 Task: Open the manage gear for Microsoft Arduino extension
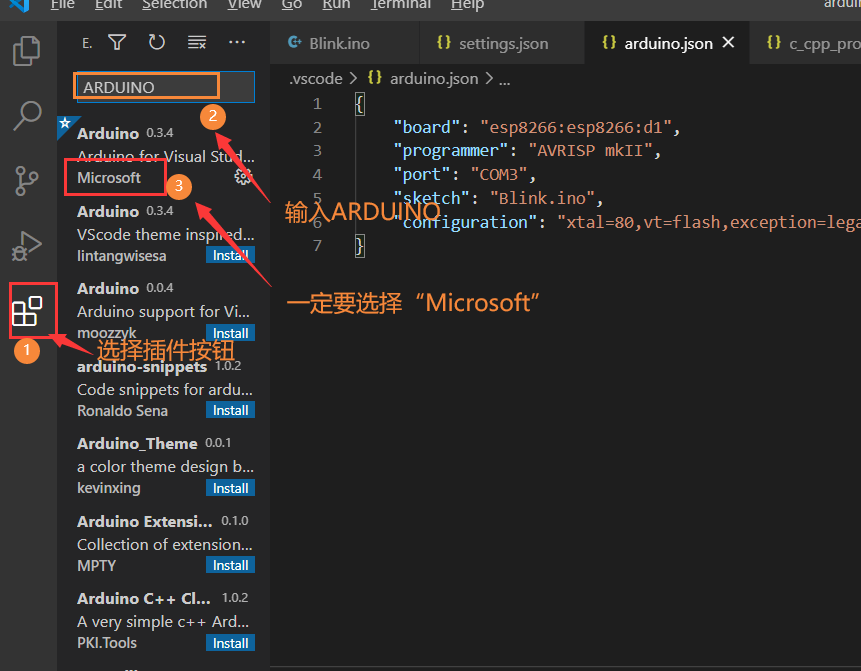[x=243, y=176]
